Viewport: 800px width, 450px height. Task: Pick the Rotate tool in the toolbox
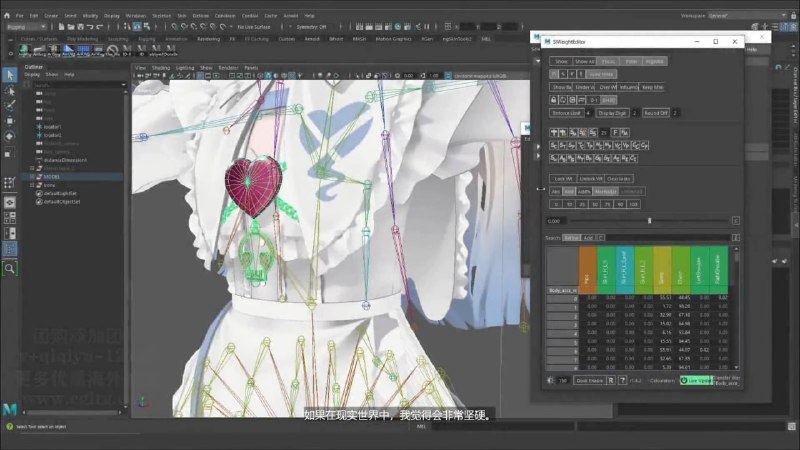tap(10, 136)
